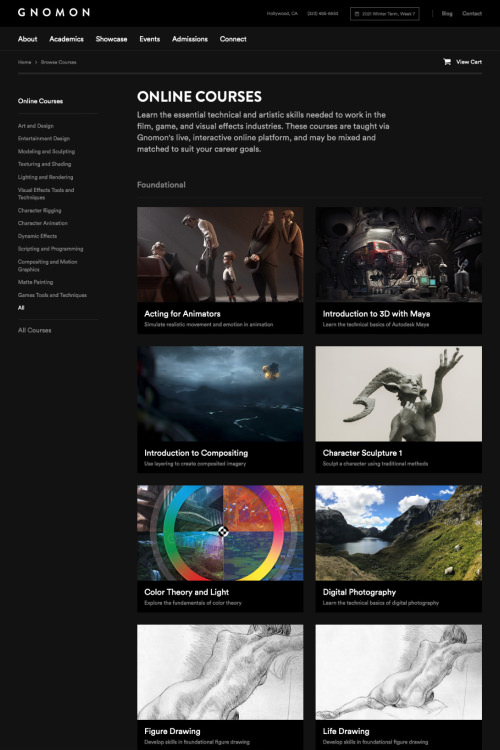The height and width of the screenshot is (750, 500).
Task: Click the Introduction to 3D with Maya title
Action: 377,314
